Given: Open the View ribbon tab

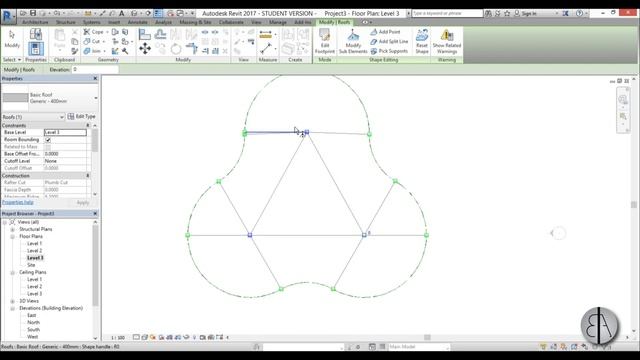Looking at the screenshot, I should pyautogui.click(x=256, y=22).
